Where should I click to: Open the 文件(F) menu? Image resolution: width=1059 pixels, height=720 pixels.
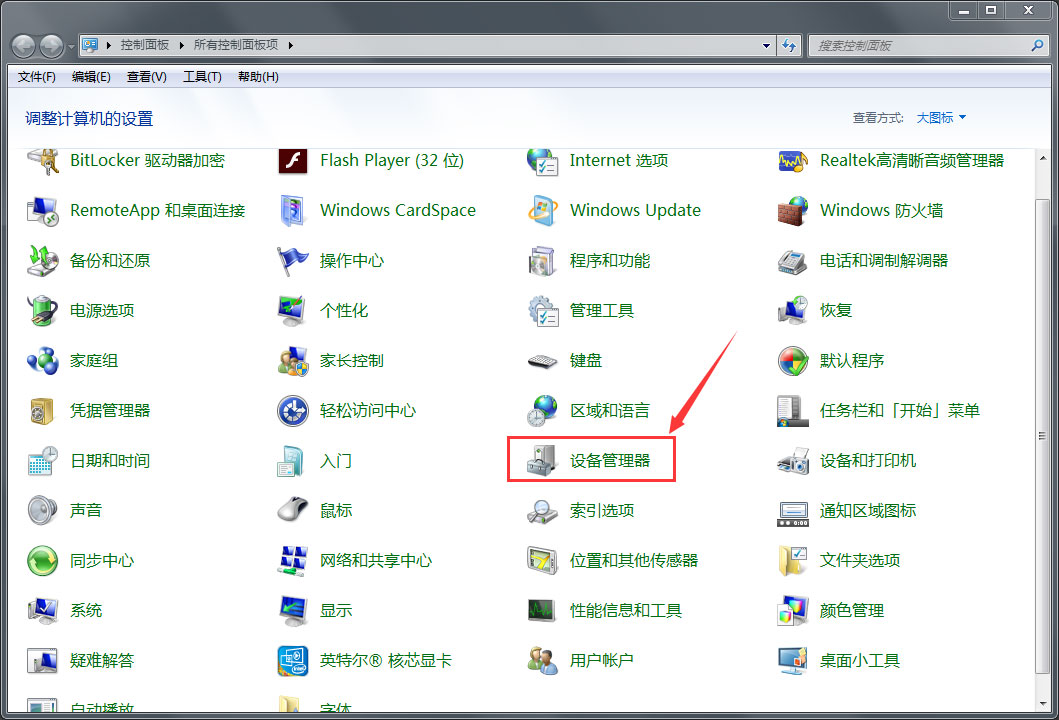pyautogui.click(x=37, y=77)
